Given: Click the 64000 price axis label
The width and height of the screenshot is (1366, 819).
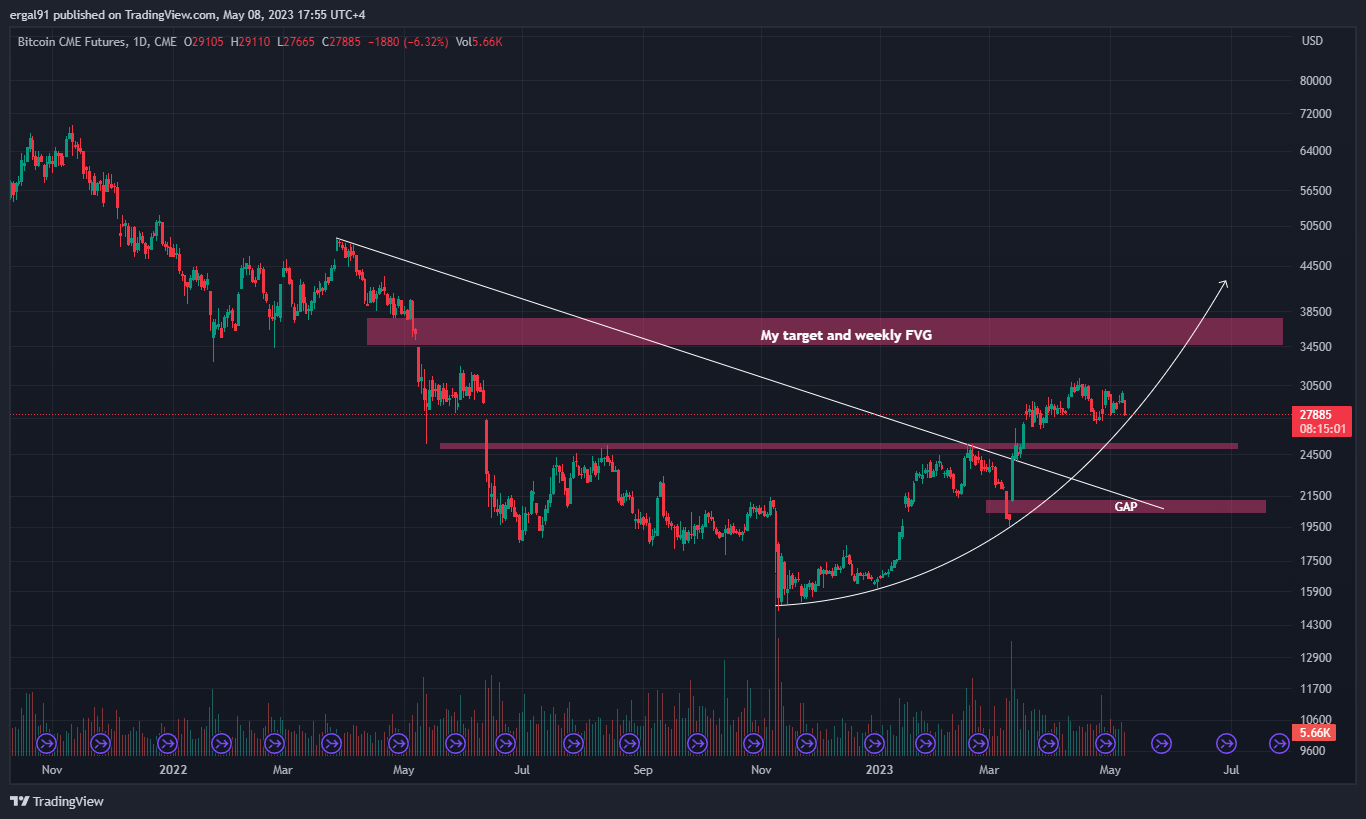Looking at the screenshot, I should pyautogui.click(x=1316, y=151).
